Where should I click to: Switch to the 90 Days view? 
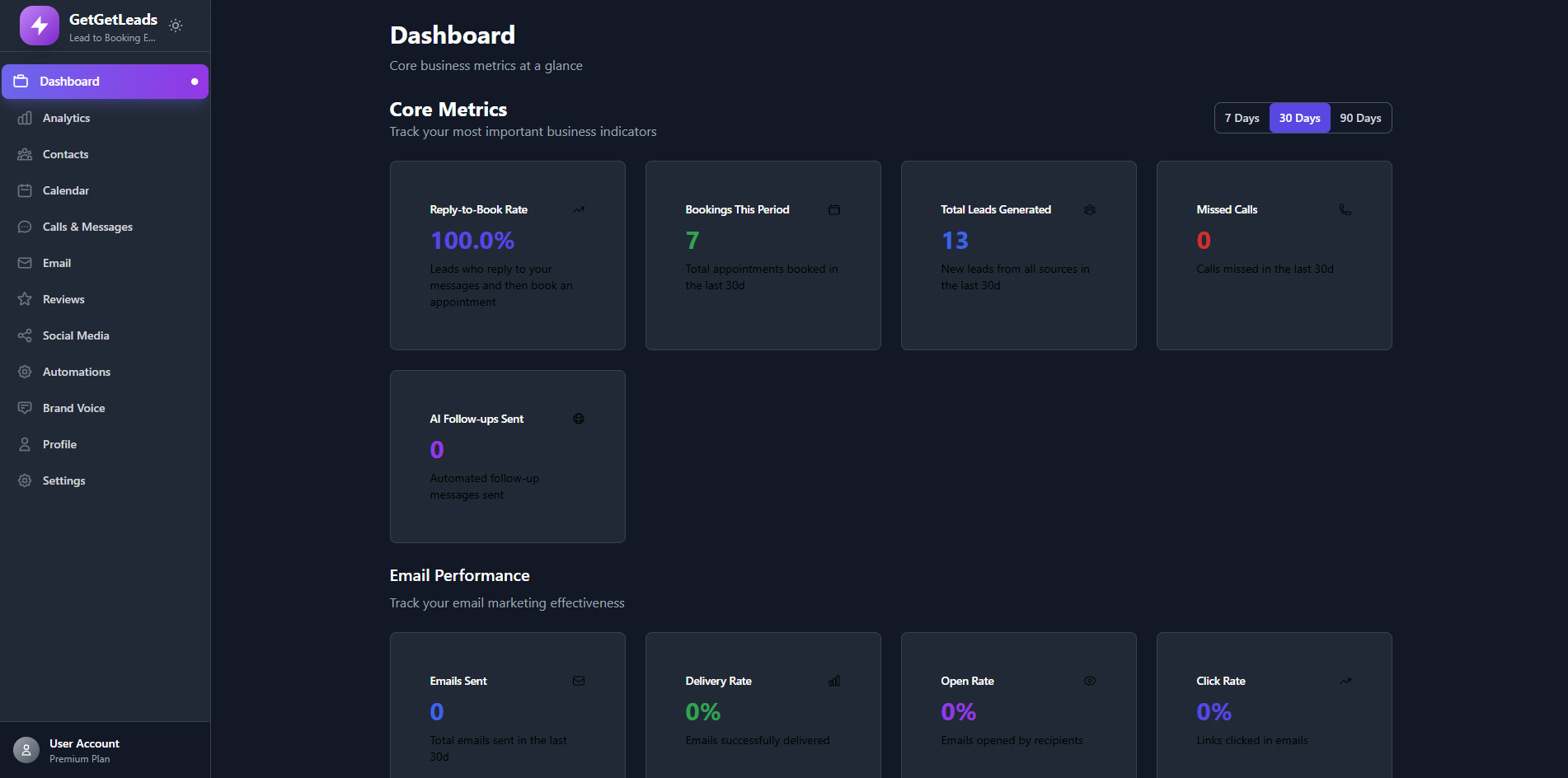pyautogui.click(x=1359, y=117)
